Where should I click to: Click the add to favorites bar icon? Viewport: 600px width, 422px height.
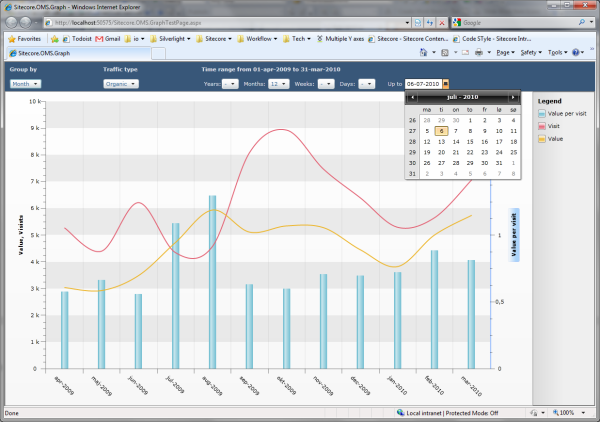coord(55,39)
